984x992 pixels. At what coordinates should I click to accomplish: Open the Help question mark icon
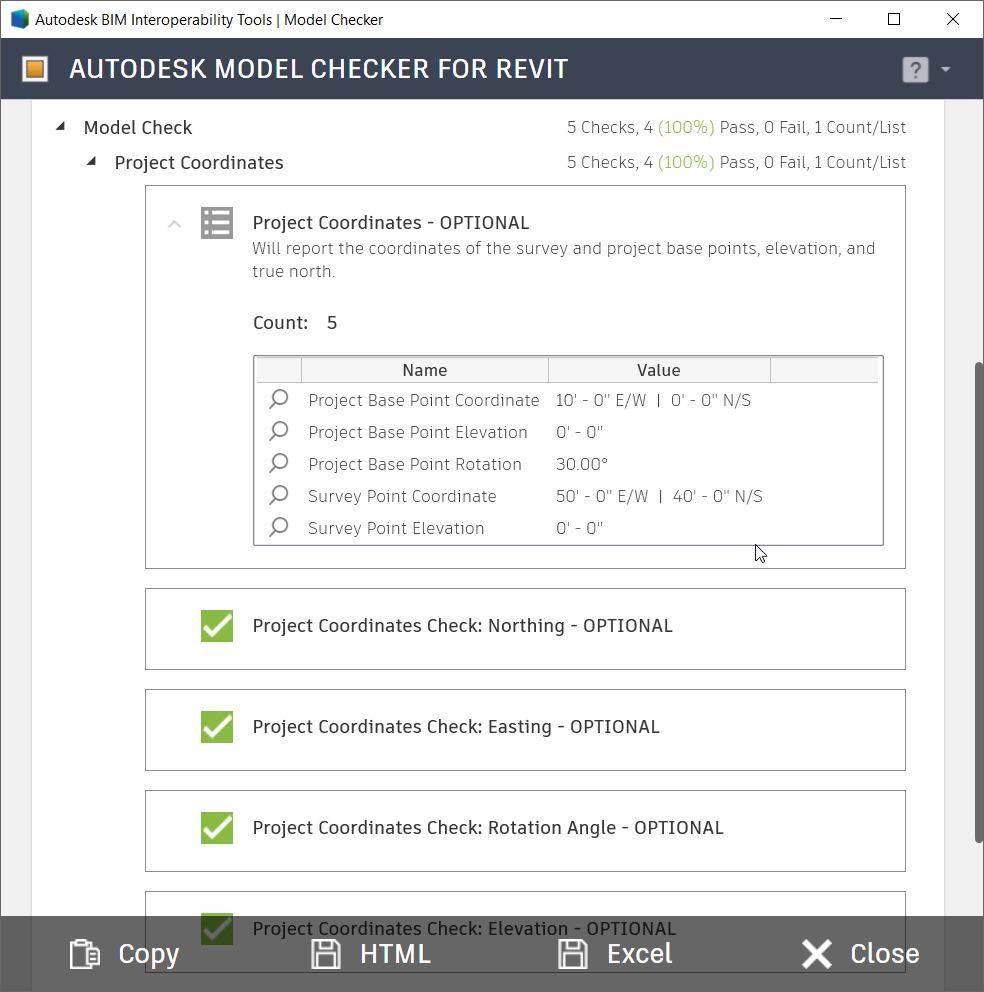pyautogui.click(x=914, y=69)
